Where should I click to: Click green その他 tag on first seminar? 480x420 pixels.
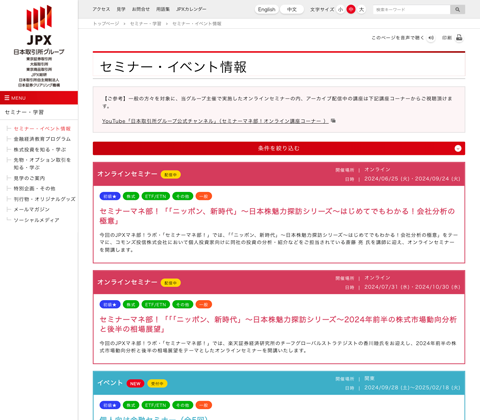tap(183, 196)
